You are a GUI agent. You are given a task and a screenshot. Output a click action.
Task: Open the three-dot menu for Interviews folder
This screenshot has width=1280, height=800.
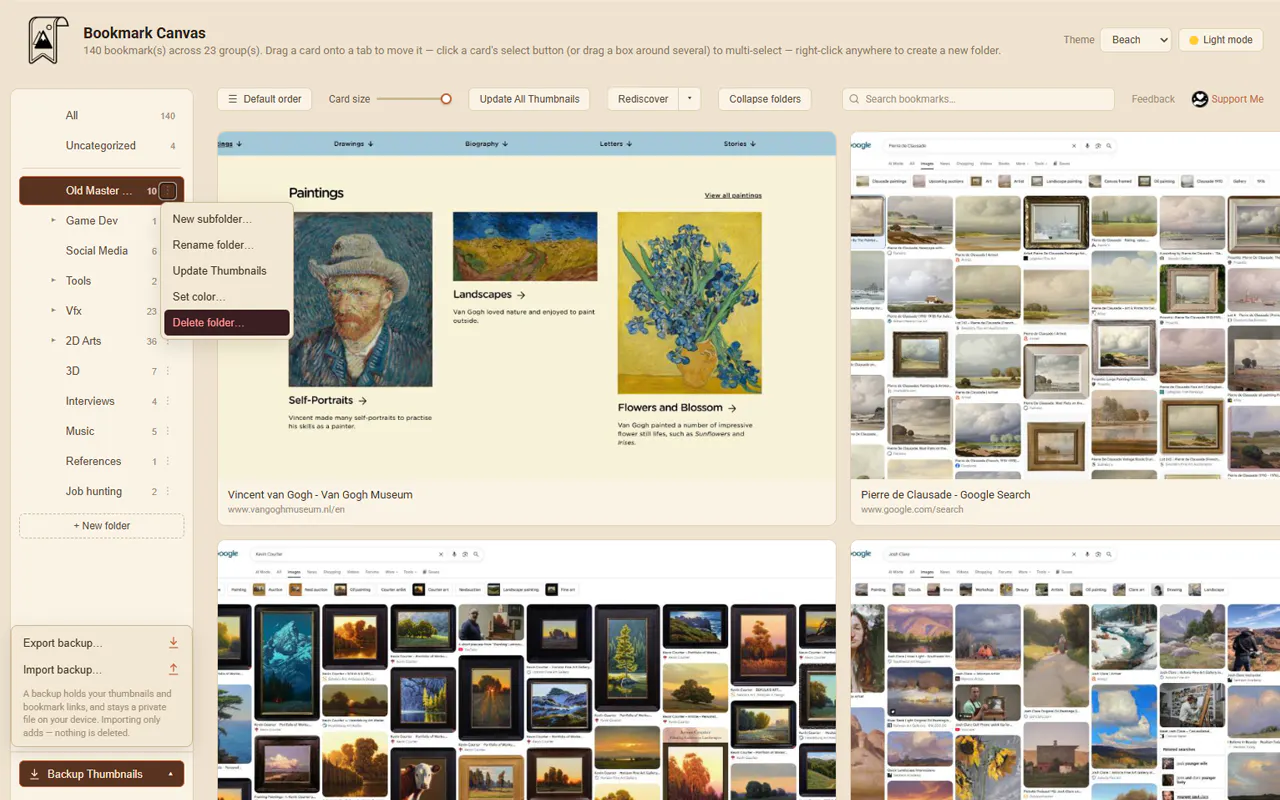(168, 401)
